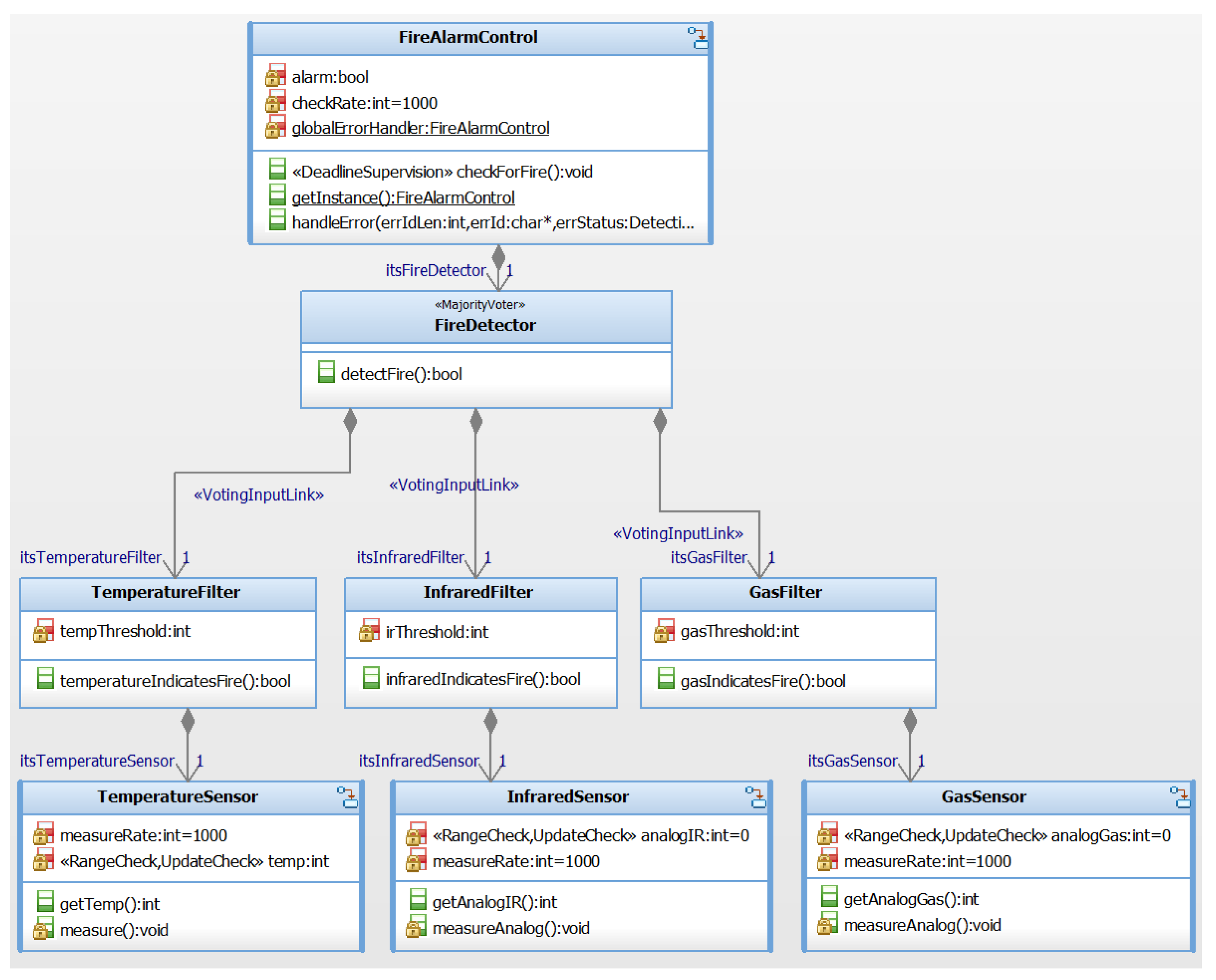This screenshot has width=1216, height=980.
Task: Click green icon beside getInstance() operation
Action: (277, 195)
